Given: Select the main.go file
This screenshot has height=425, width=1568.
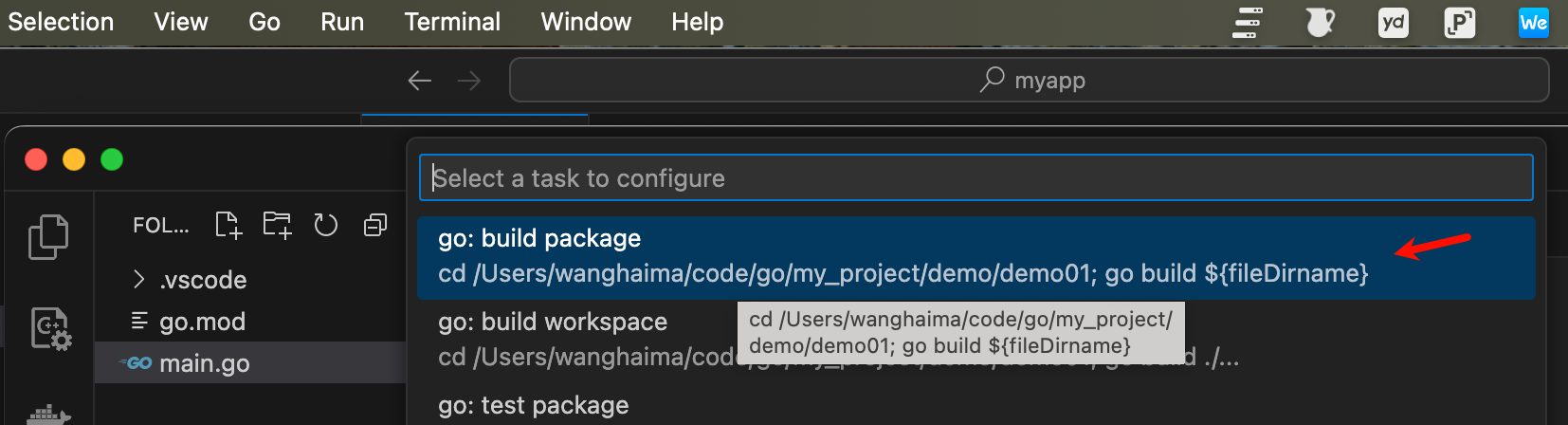Looking at the screenshot, I should point(204,363).
